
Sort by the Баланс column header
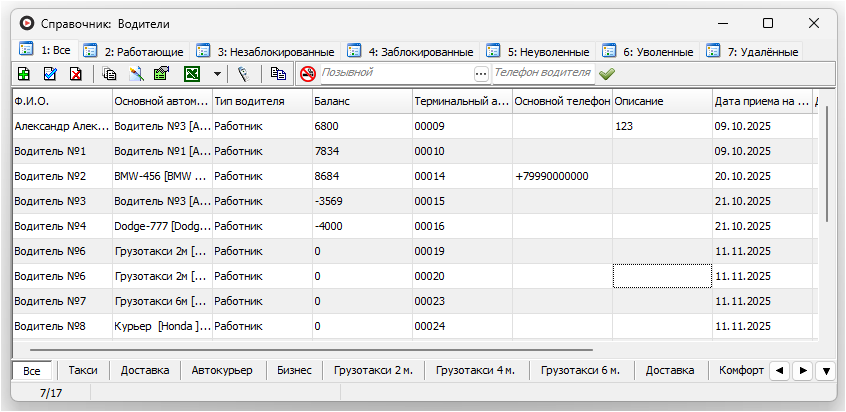tap(362, 101)
